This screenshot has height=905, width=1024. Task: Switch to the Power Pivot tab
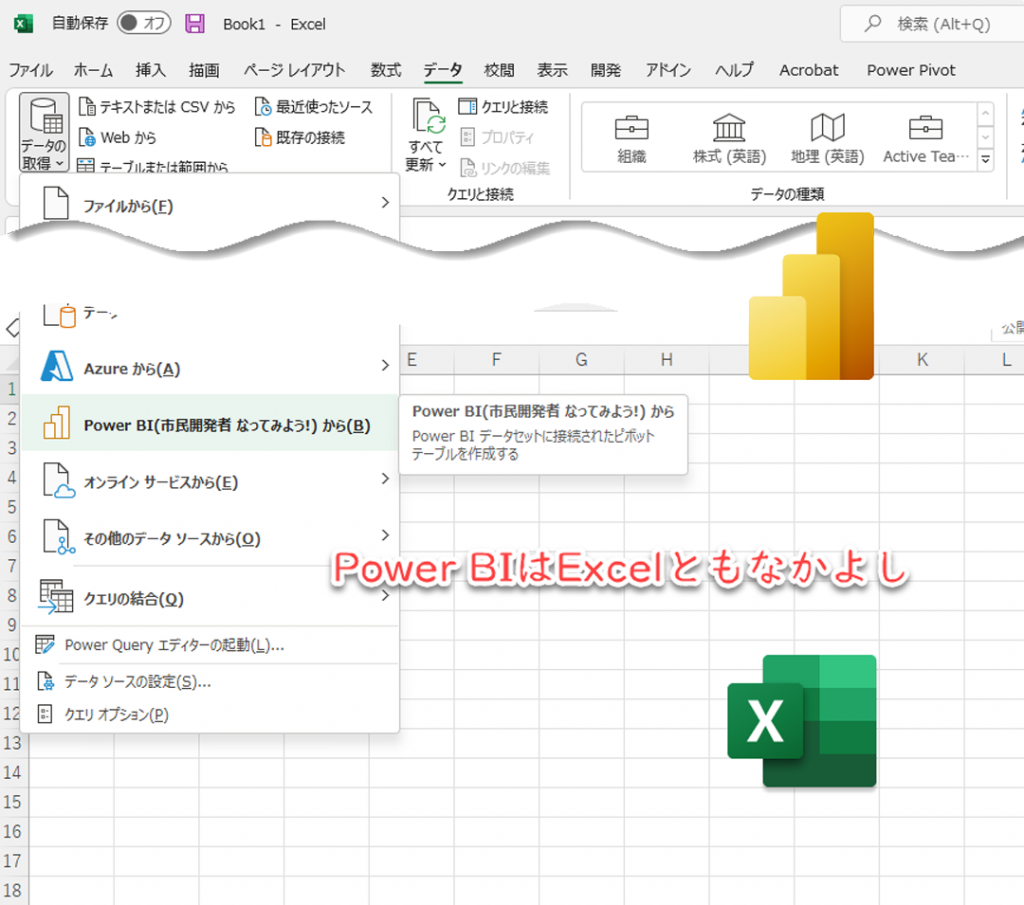pos(911,70)
